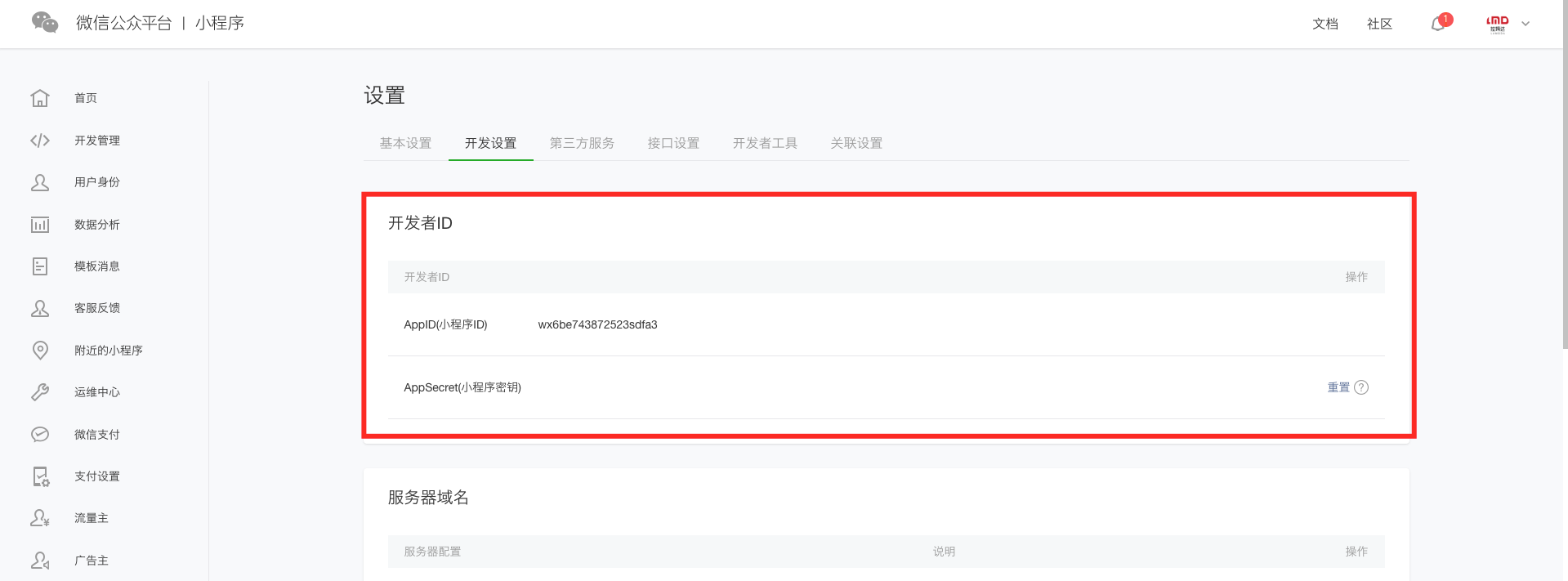Image resolution: width=1568 pixels, height=581 pixels.
Task: Select the 开发设置 tab
Action: tap(490, 143)
